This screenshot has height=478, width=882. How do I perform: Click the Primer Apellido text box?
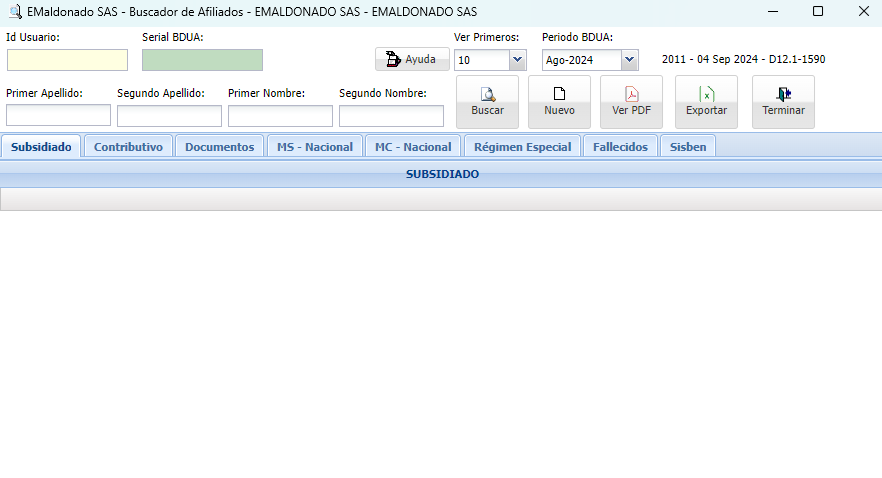[x=58, y=116]
